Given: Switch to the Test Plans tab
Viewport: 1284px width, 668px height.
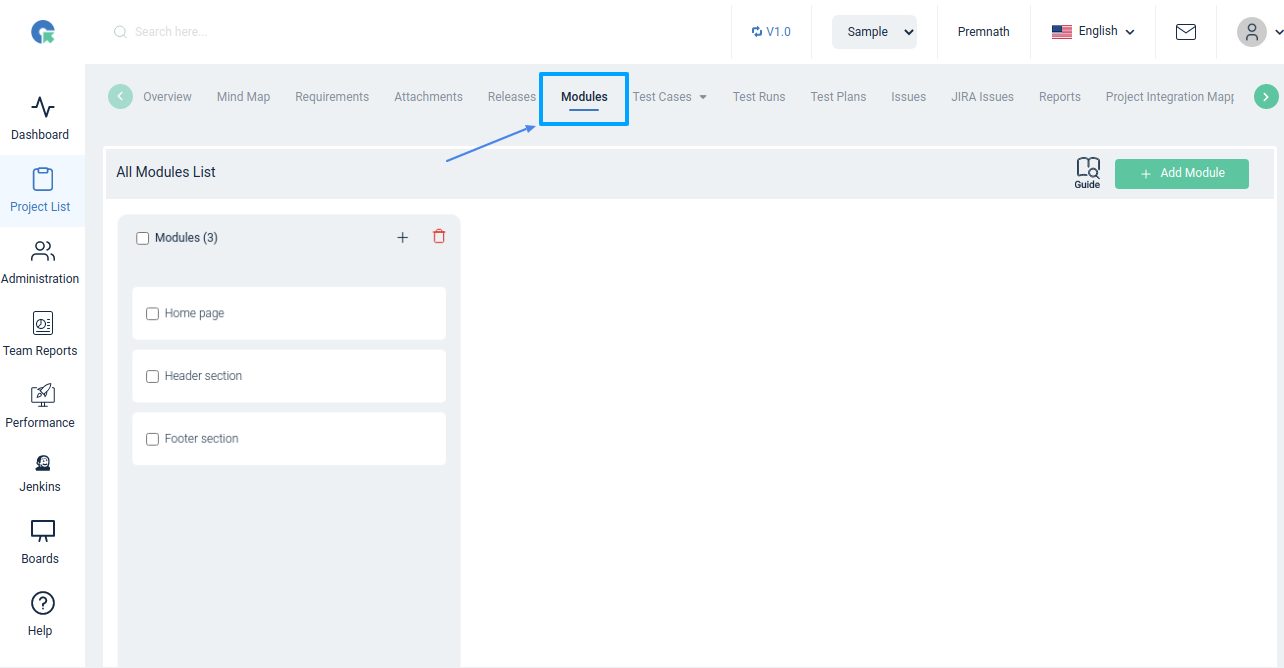Looking at the screenshot, I should tap(838, 97).
